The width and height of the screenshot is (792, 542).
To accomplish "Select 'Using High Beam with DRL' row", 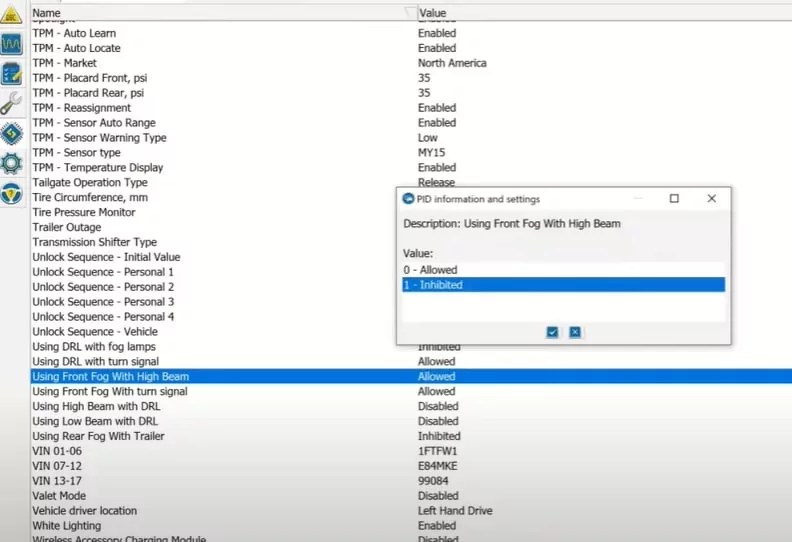I will 411,406.
